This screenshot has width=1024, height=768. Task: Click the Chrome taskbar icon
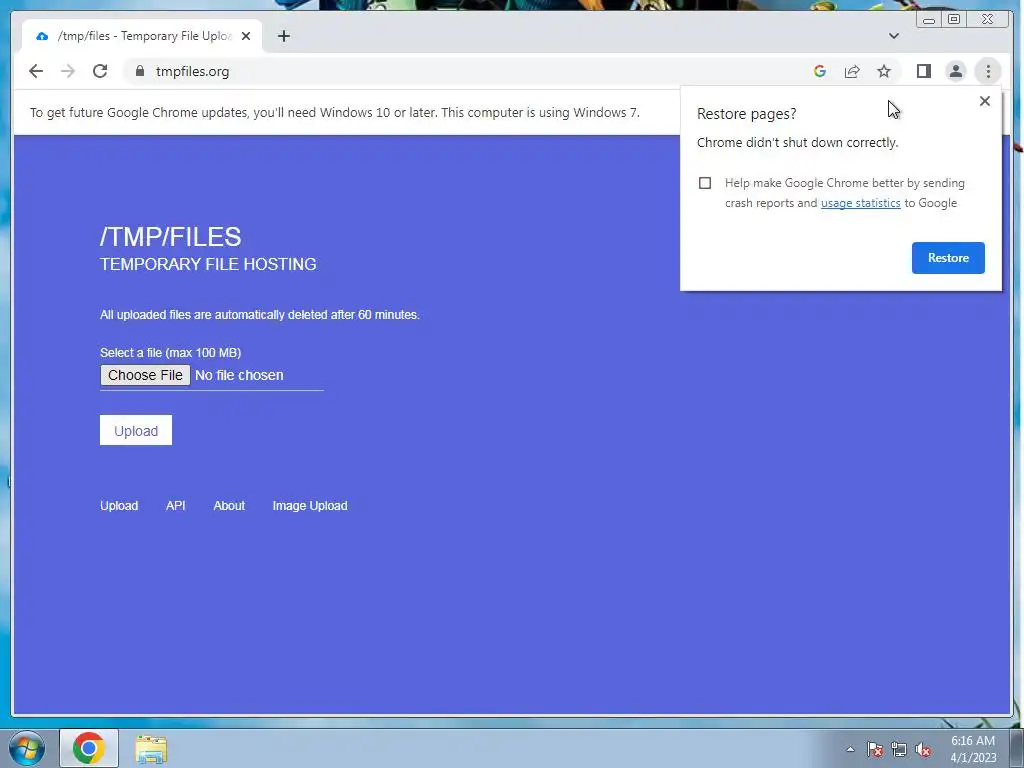coord(89,748)
